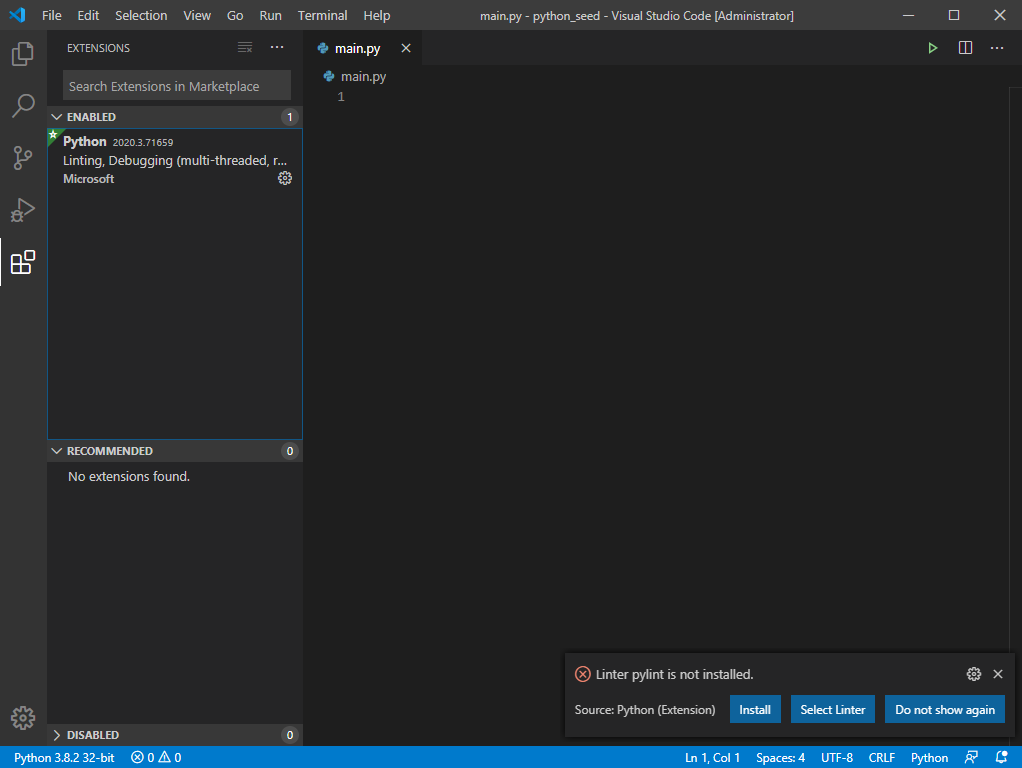This screenshot has width=1022, height=768.
Task: Click DISABLED count badge 0
Action: [290, 735]
